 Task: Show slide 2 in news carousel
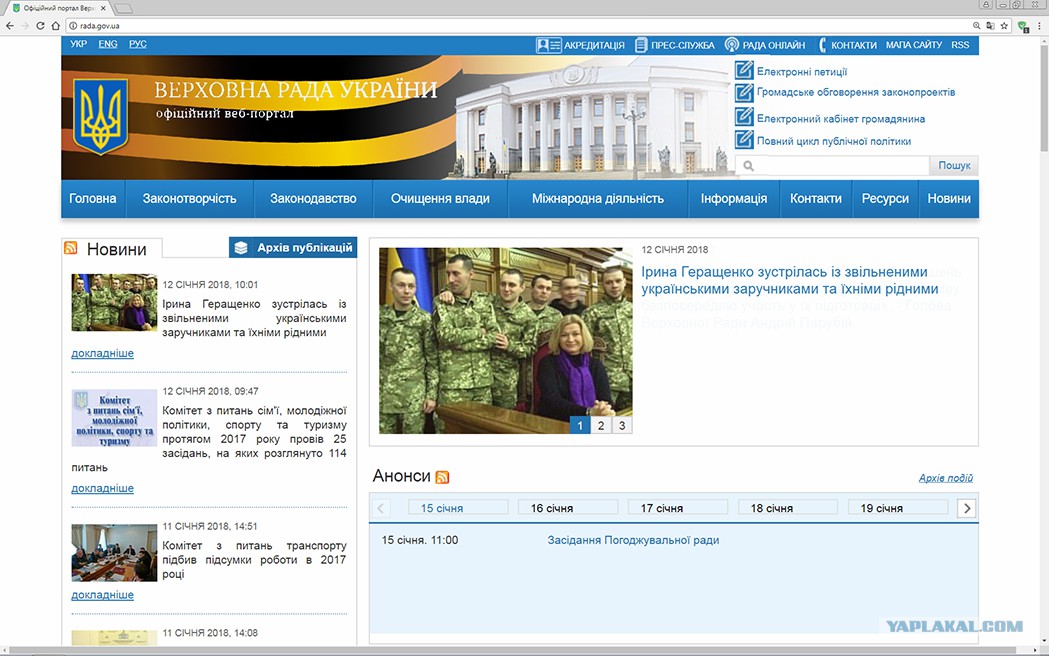(601, 425)
